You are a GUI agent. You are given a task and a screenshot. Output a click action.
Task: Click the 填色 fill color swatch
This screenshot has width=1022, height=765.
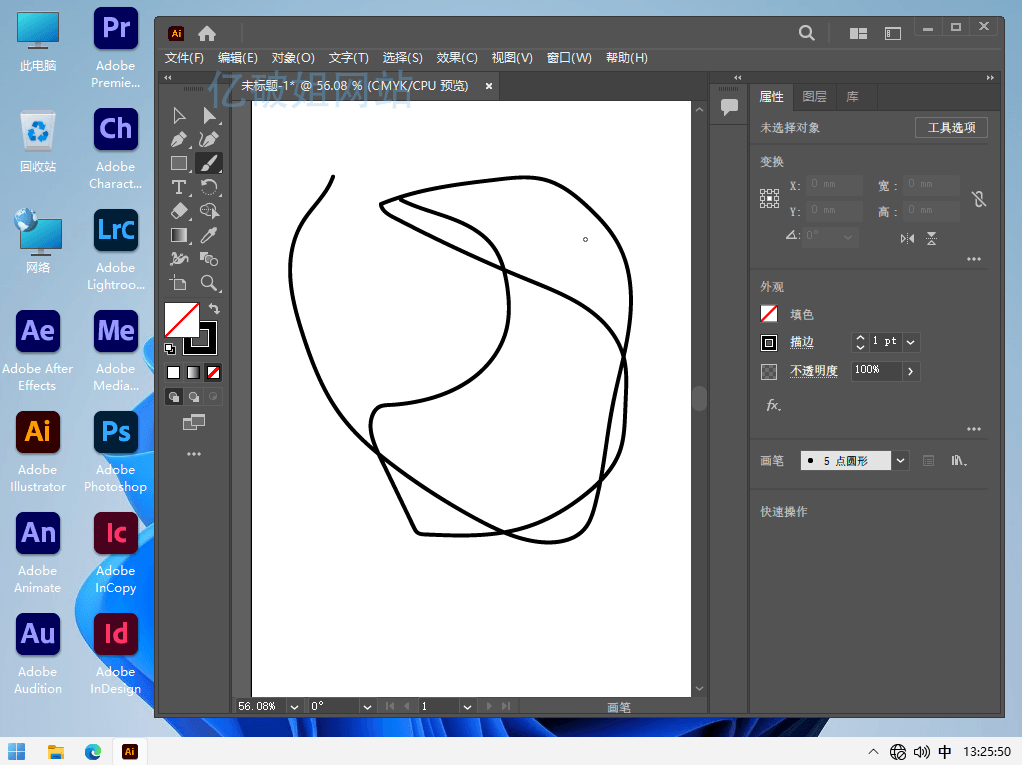[769, 314]
